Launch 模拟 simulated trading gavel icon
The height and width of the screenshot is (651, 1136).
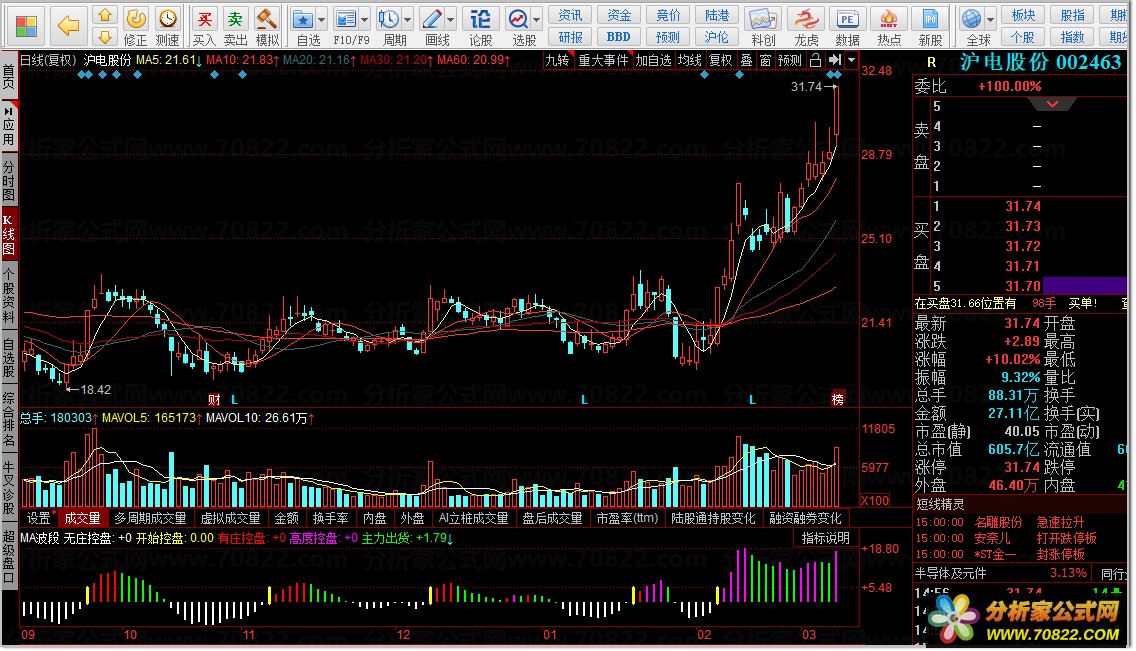pos(267,27)
